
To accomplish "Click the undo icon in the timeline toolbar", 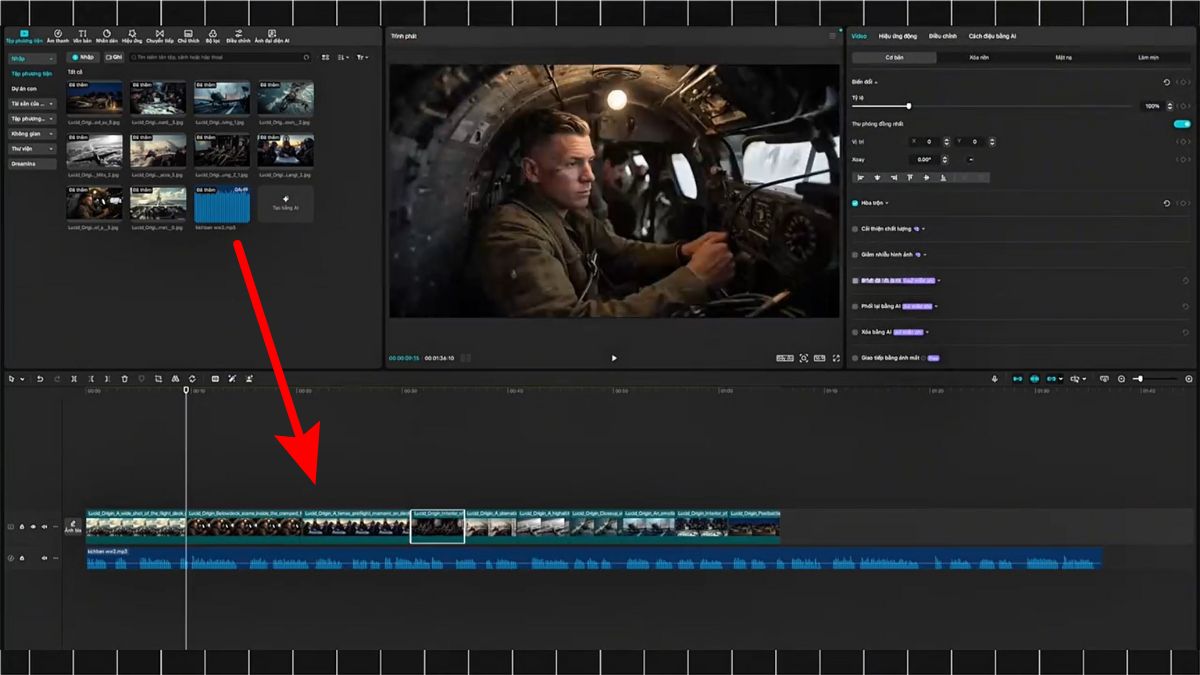I will click(x=40, y=379).
